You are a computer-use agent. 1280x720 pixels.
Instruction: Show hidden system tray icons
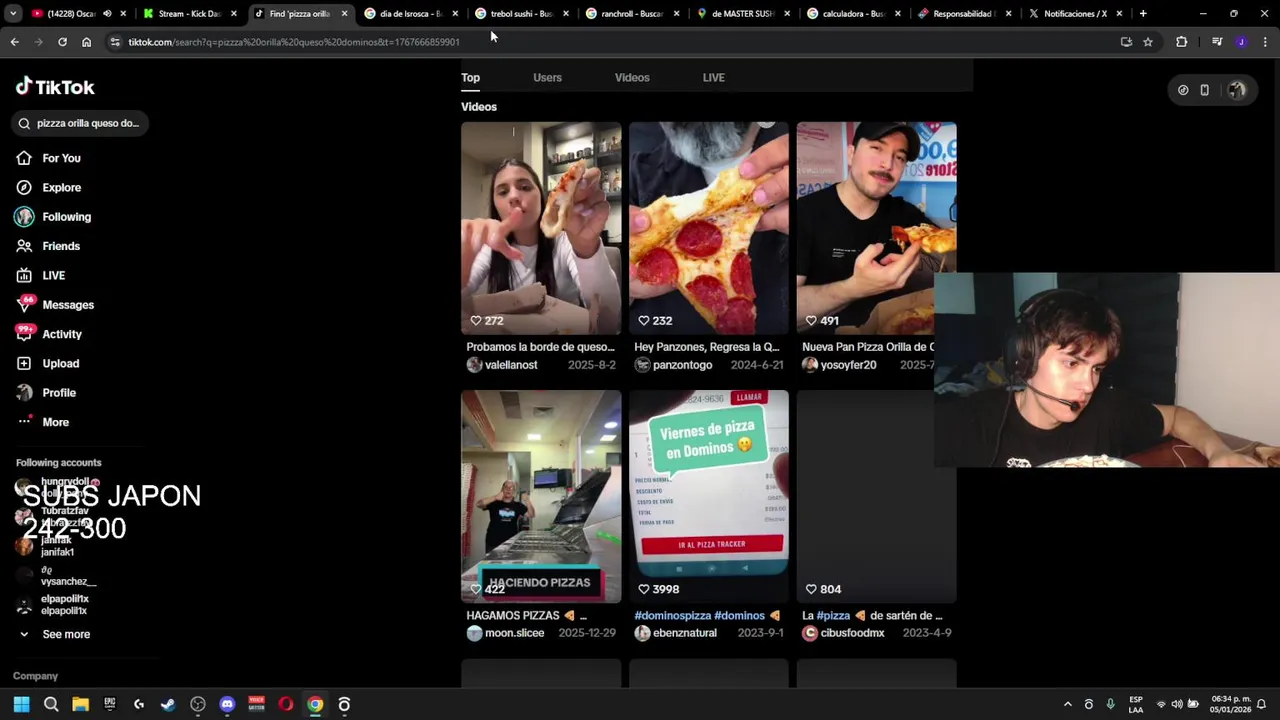[x=1067, y=704]
